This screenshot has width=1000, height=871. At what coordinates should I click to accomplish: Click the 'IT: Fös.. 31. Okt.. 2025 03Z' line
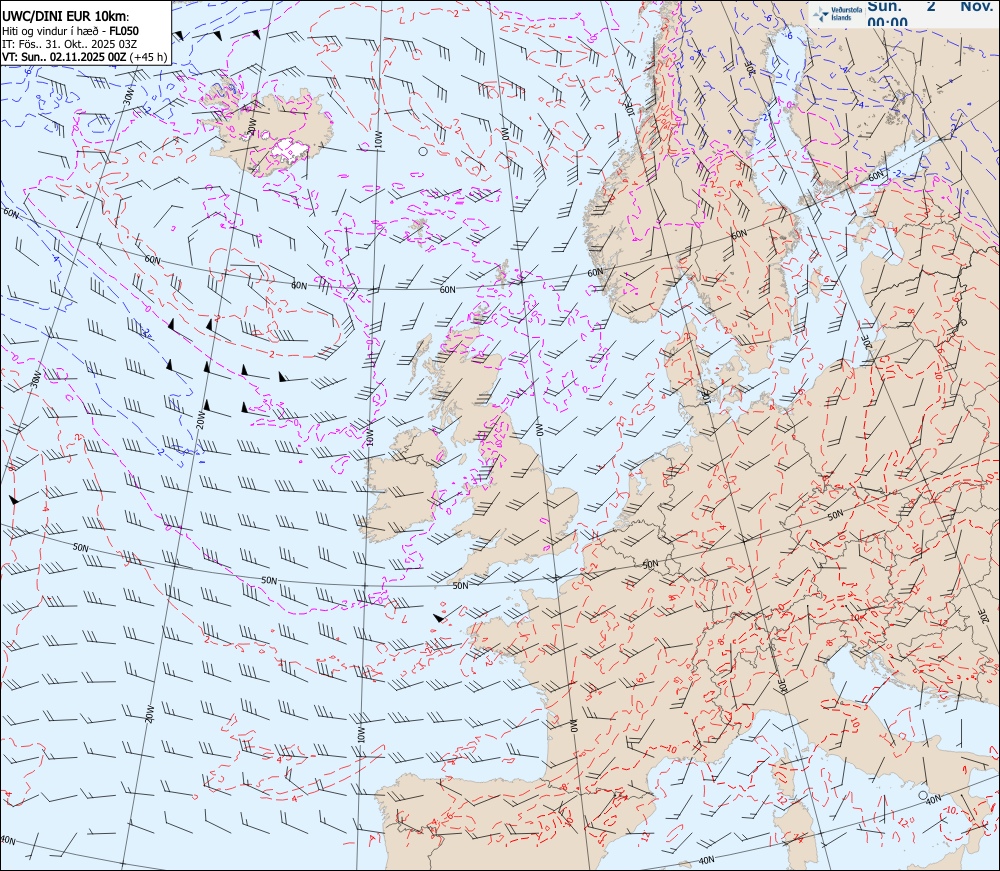click(70, 44)
